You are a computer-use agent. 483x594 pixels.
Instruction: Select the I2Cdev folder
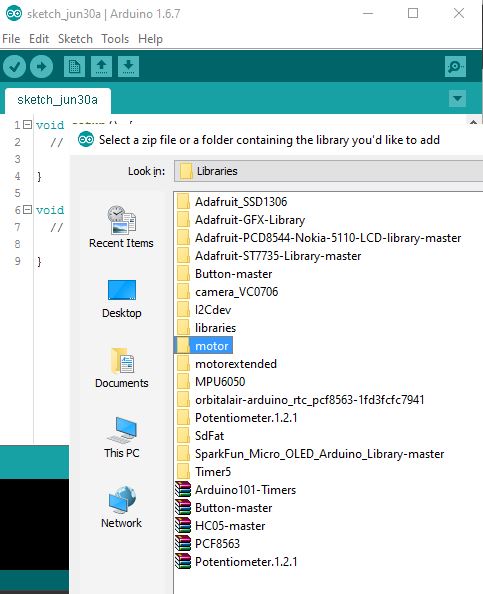pos(204,310)
